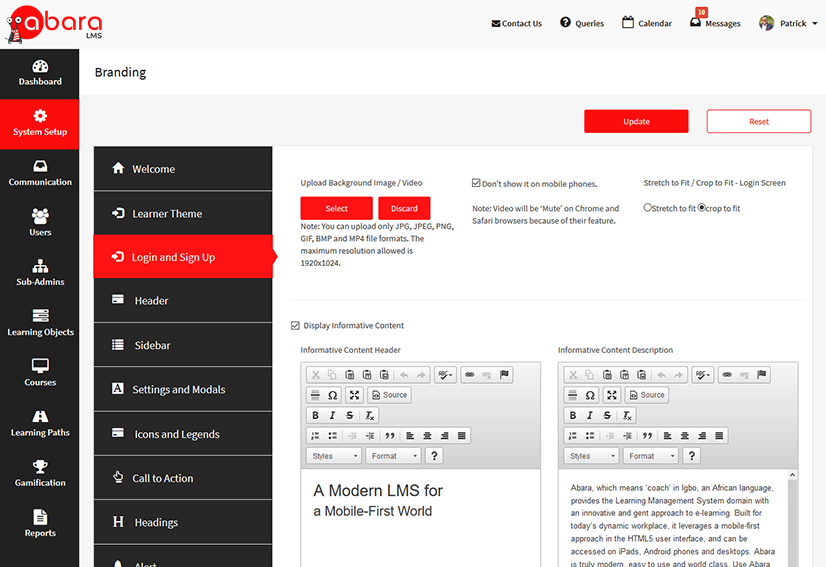Insert a special character in the Description editor
This screenshot has width=826, height=567.
pyautogui.click(x=590, y=395)
